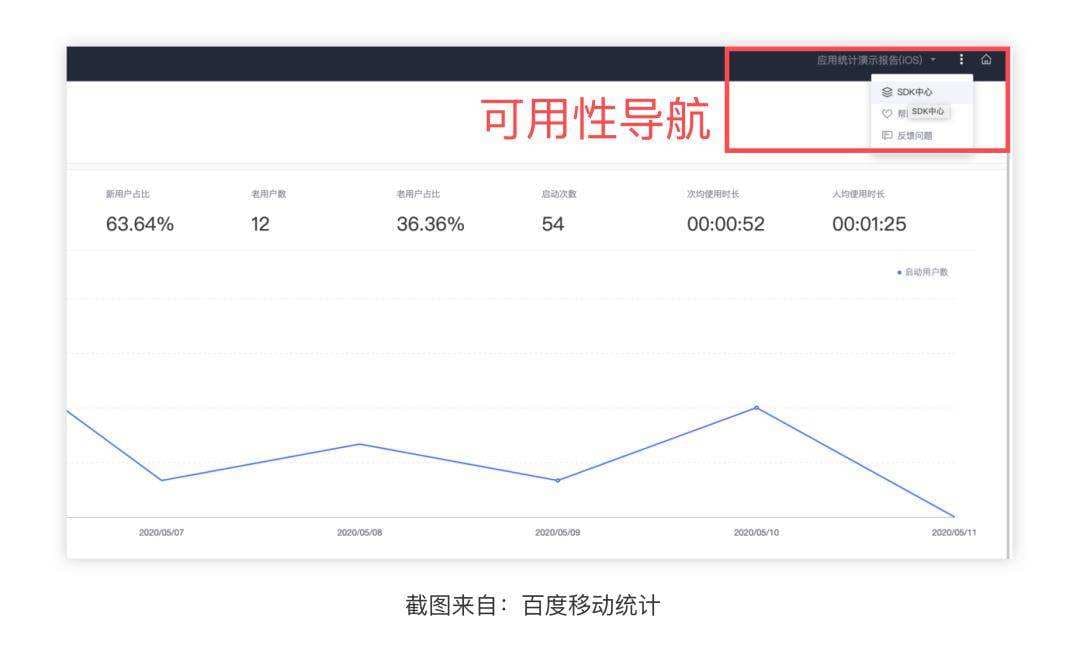Viewport: 1080px width, 670px height.
Task: Open the three-dot overflow menu
Action: pyautogui.click(x=962, y=60)
